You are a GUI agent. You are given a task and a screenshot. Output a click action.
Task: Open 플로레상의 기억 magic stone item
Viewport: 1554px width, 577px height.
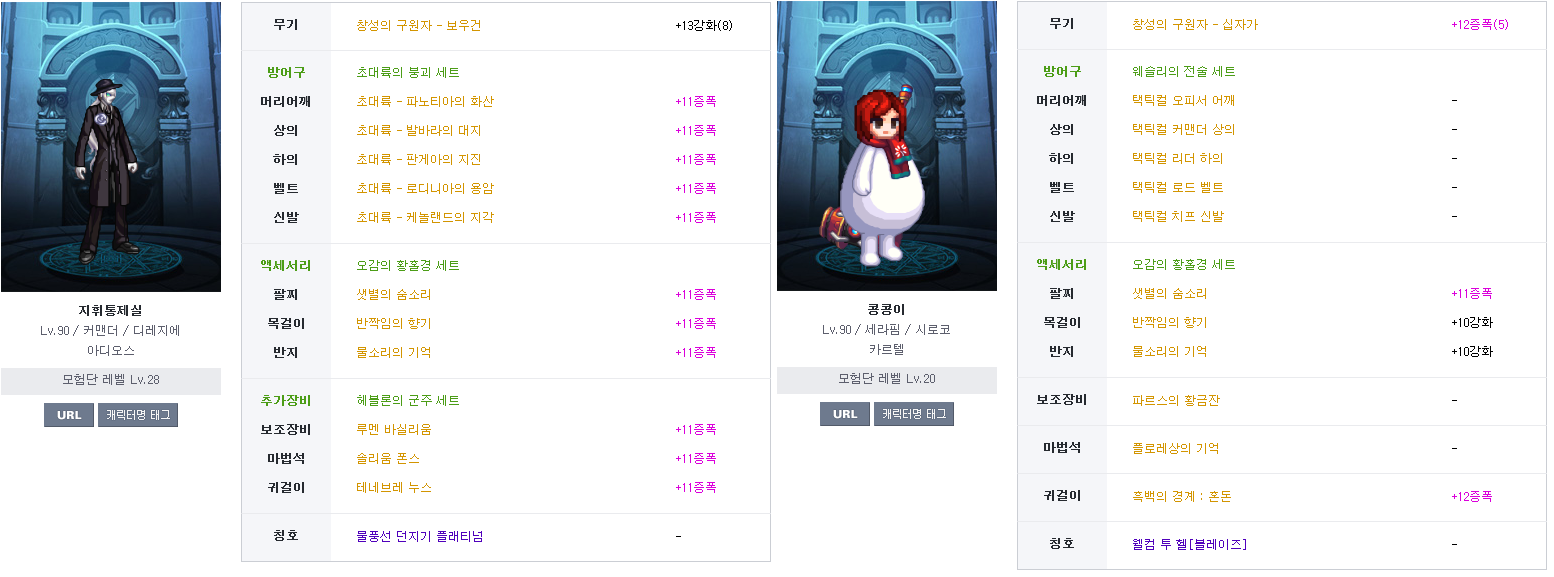[x=1176, y=448]
